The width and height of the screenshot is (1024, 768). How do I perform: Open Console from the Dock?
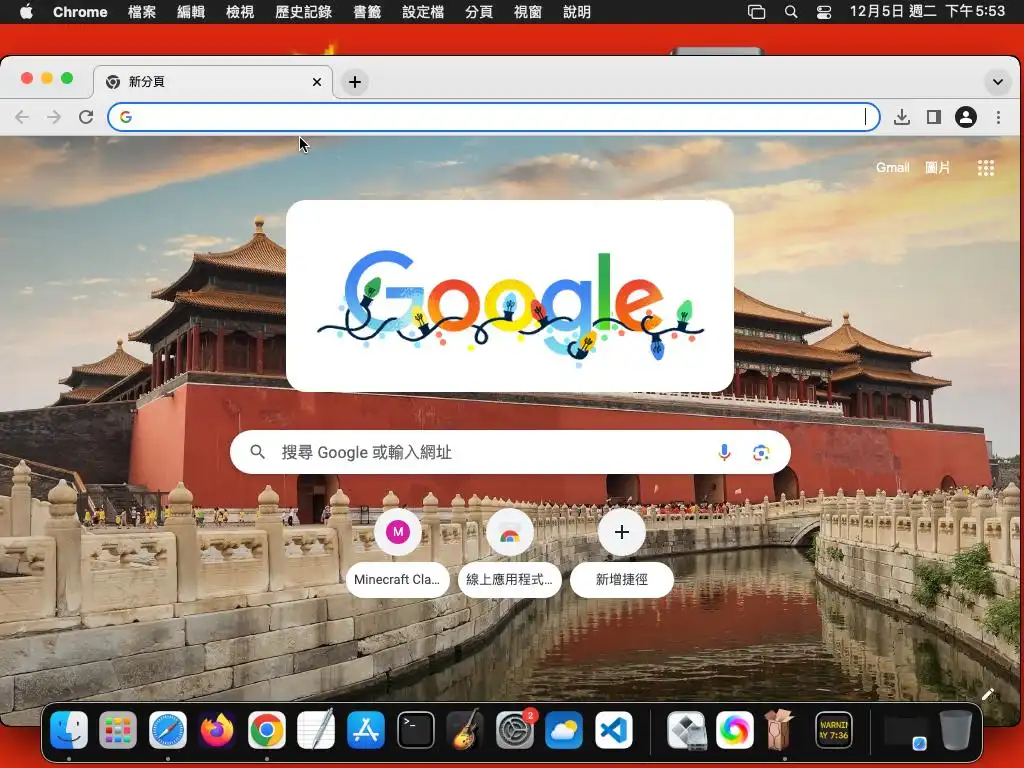834,729
